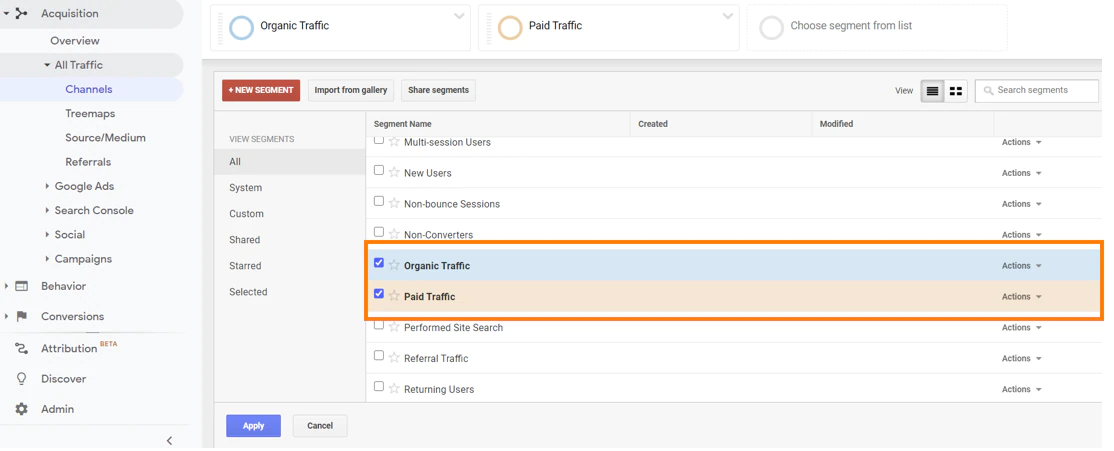This screenshot has width=1114, height=451.
Task: Expand the Search Console tree item
Action: 48,210
